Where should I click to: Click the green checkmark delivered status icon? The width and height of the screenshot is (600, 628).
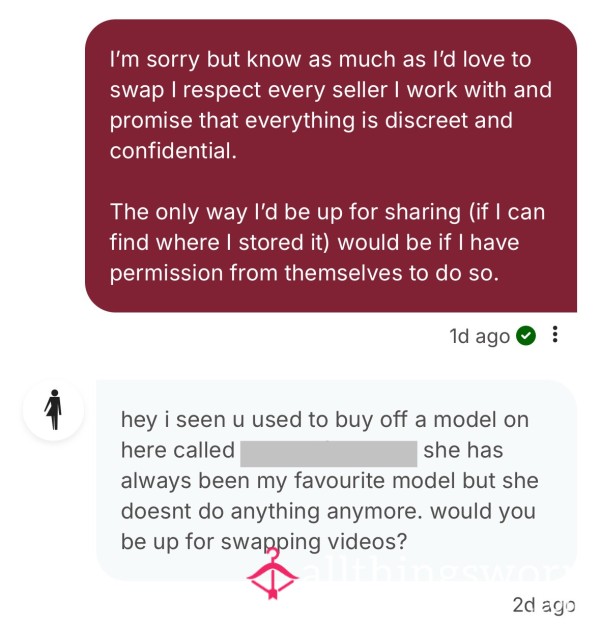coord(526,336)
